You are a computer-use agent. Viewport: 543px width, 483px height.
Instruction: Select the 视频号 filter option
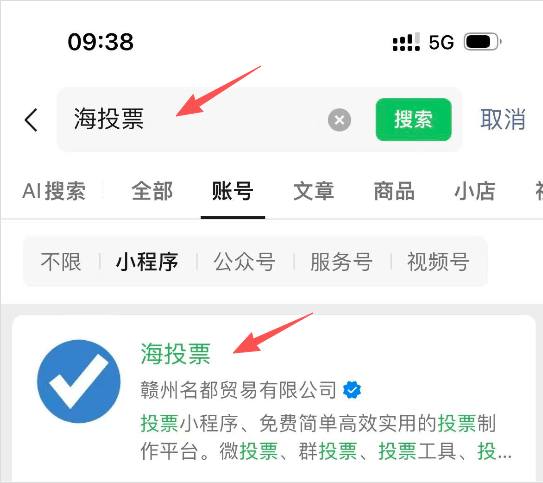coord(438,262)
